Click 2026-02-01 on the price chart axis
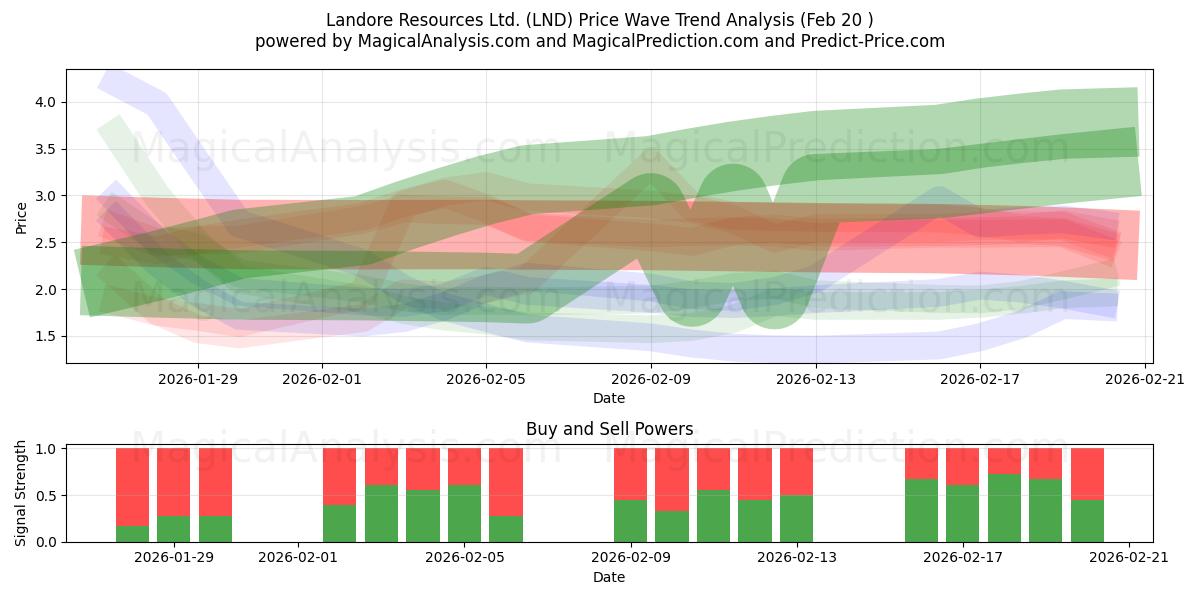The height and width of the screenshot is (600, 1200). click(322, 378)
